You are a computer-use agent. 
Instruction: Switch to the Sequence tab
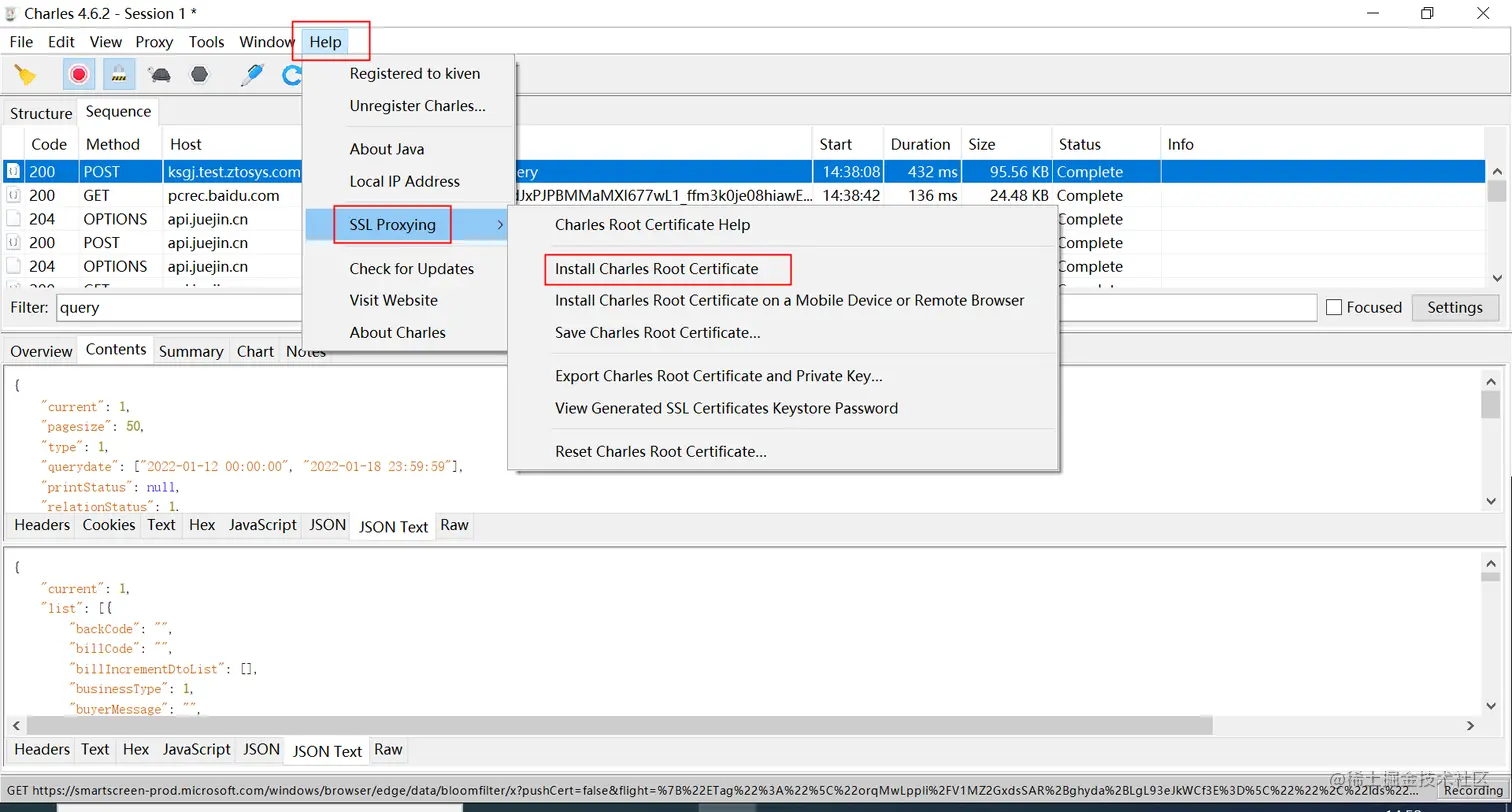[118, 112]
